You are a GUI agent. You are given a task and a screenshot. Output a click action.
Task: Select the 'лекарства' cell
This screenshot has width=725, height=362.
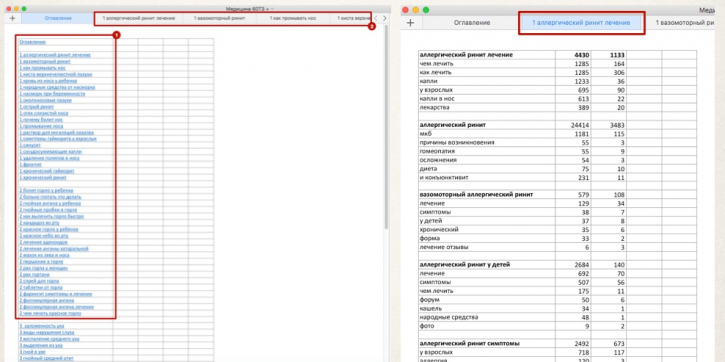[x=486, y=108]
